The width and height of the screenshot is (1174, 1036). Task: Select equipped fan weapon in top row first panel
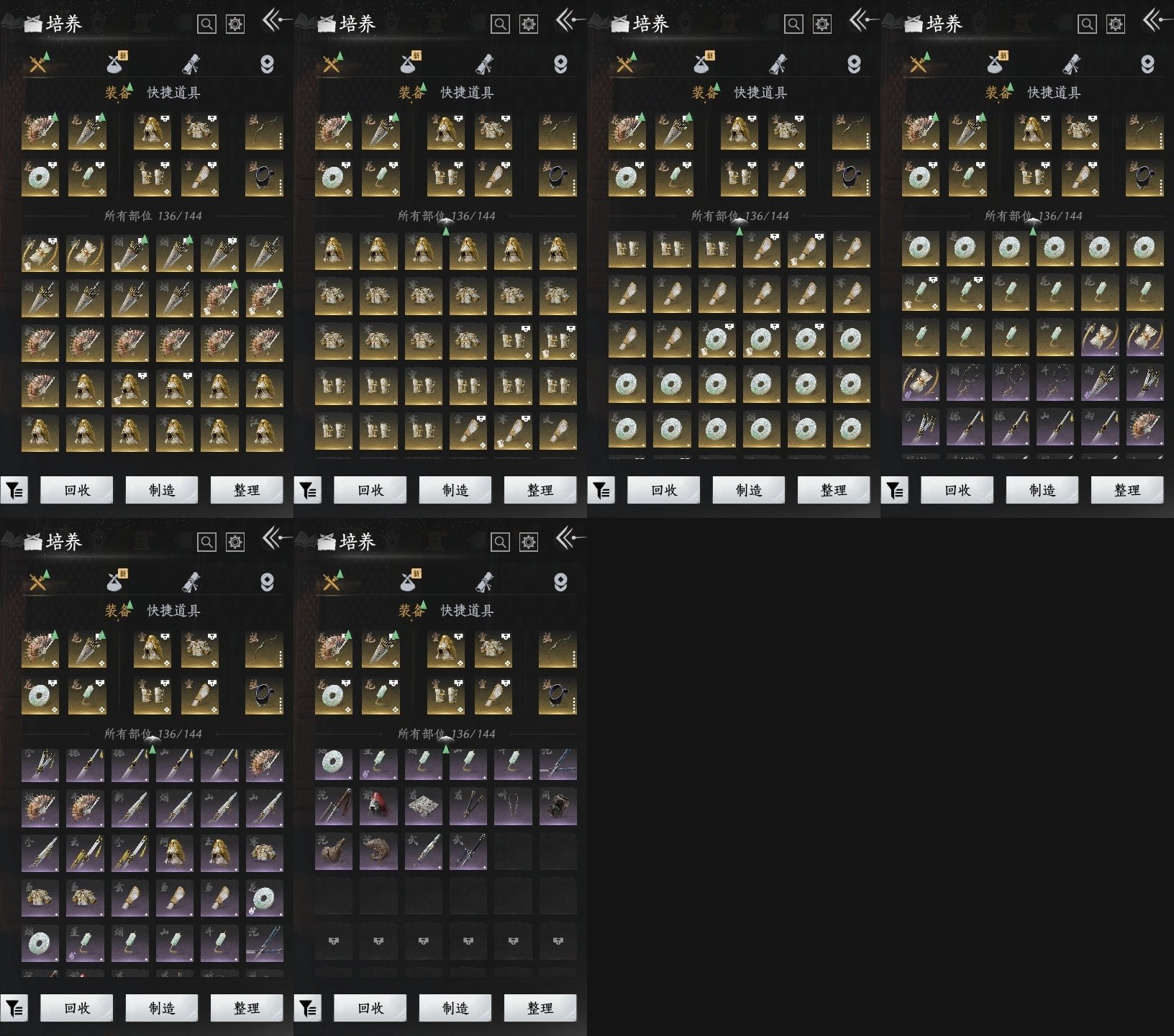click(40, 131)
